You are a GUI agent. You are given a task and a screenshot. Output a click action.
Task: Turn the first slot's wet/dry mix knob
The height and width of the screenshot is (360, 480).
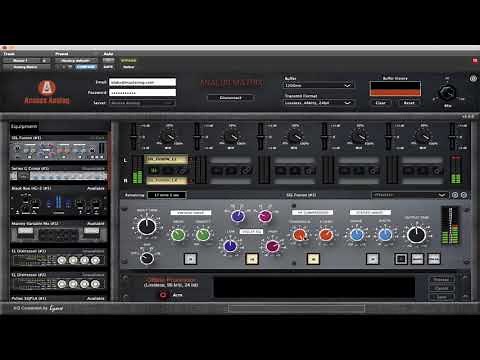click(168, 136)
